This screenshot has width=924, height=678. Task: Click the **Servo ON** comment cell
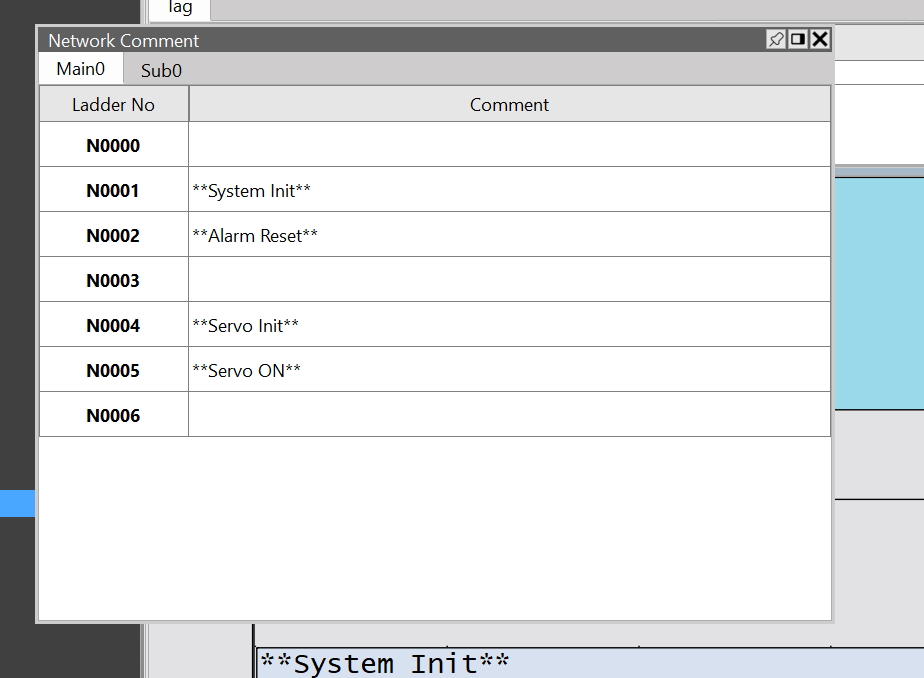[509, 370]
